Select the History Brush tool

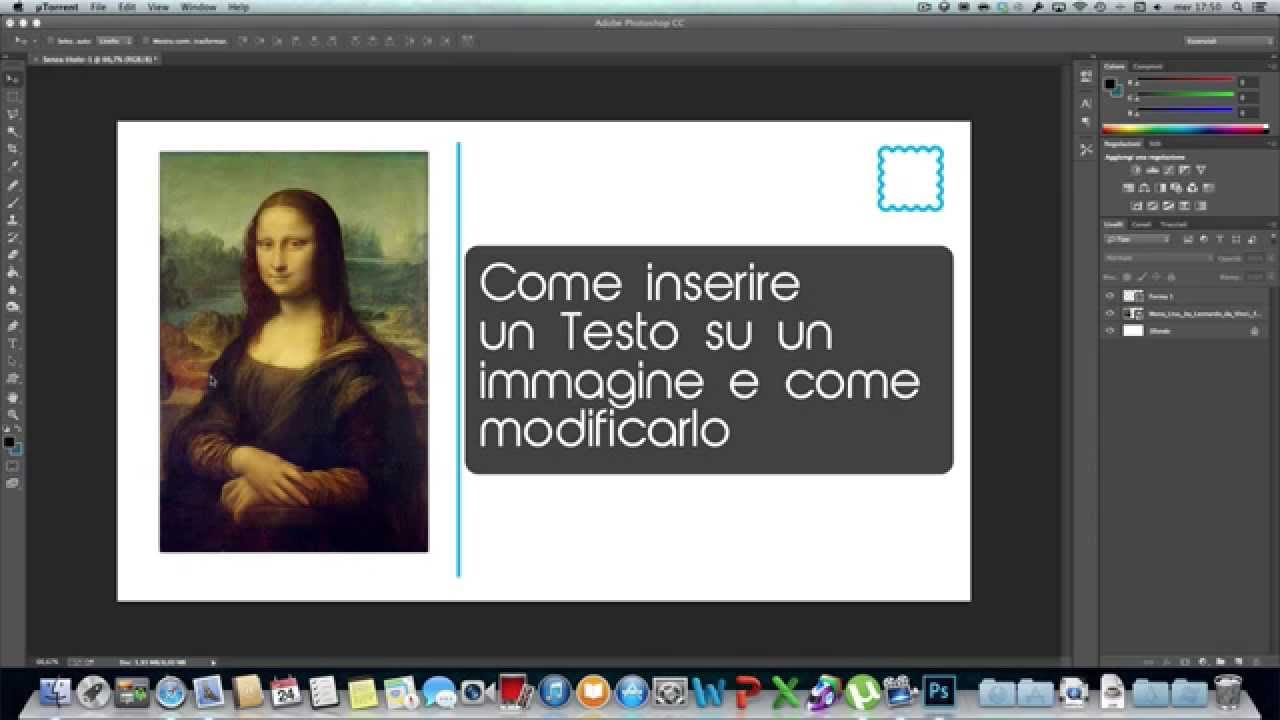pos(13,237)
